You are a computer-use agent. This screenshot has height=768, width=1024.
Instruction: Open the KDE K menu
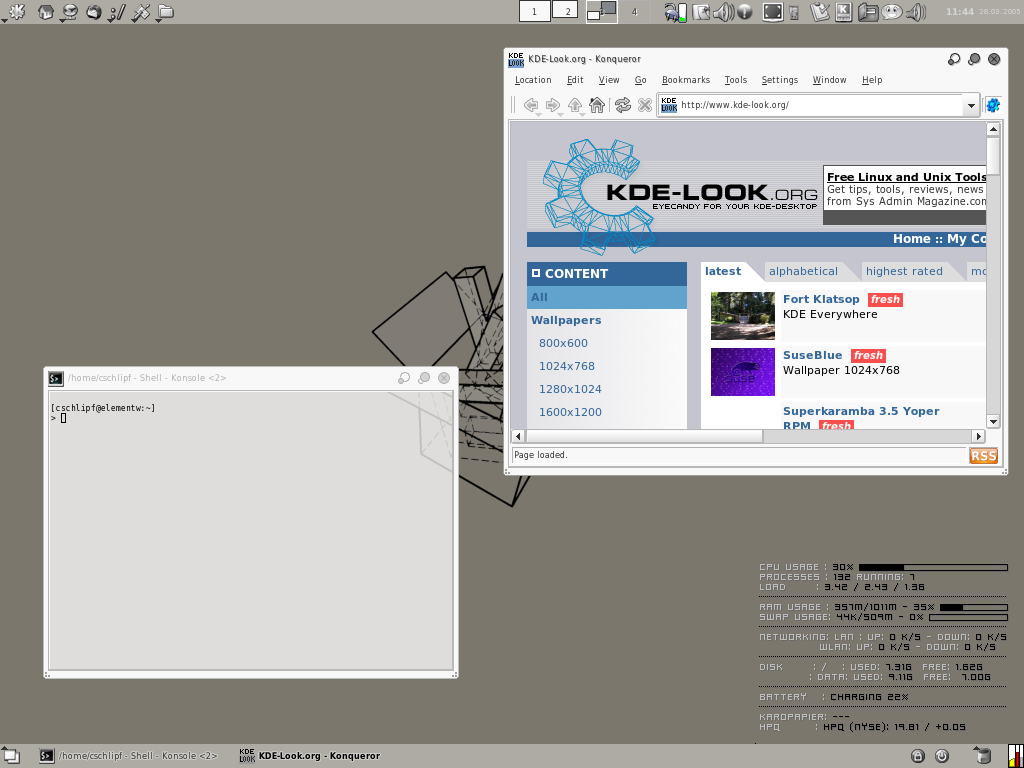tap(16, 11)
